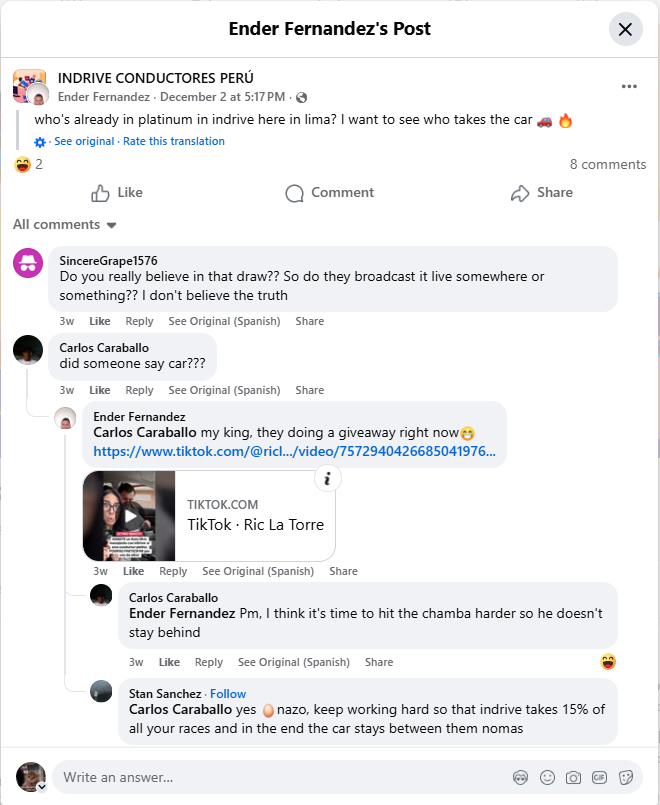Follow Stan Sanchez
This screenshot has height=805, width=660.
coord(228,693)
